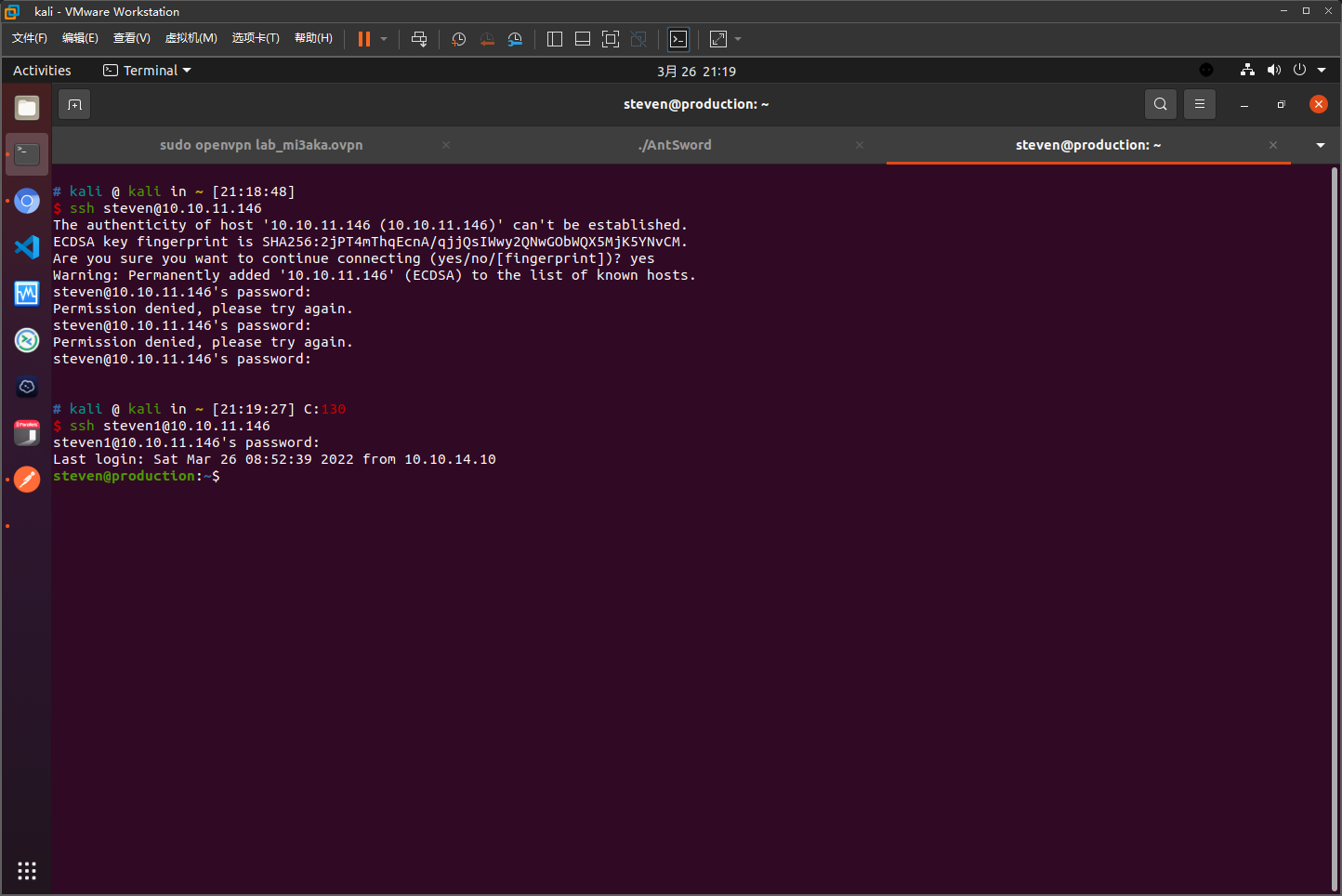Click the 'Warning: Permanently added' line
The image size is (1342, 896).
coord(375,275)
